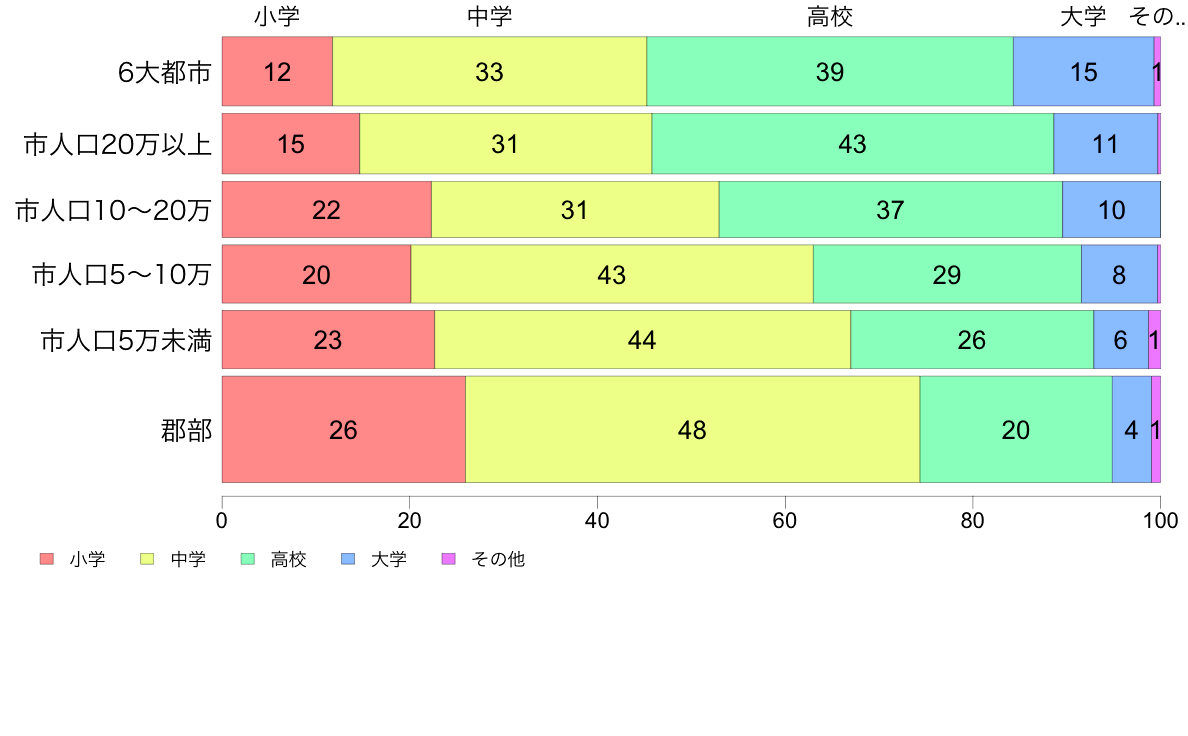Select the 29 高校 segment for 市人口5〜10万

point(947,274)
